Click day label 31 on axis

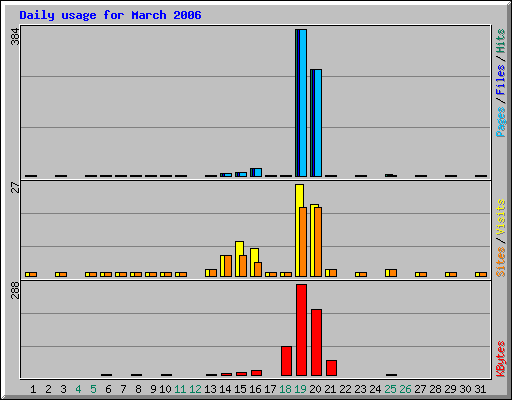pos(480,389)
